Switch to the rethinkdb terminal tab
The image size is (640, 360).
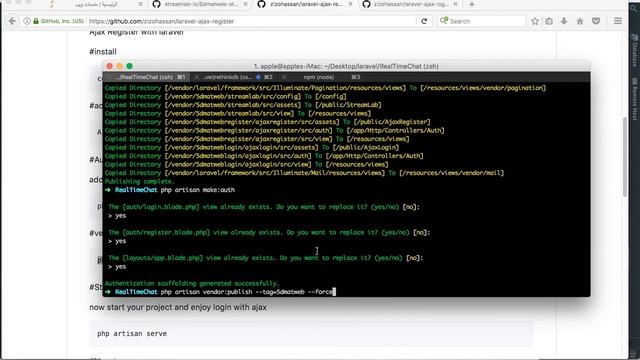coord(233,77)
